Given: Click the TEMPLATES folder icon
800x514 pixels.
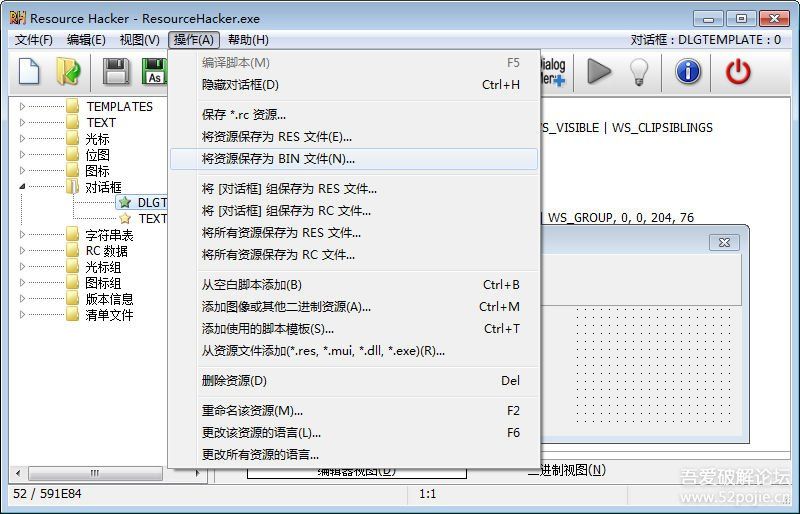Looking at the screenshot, I should (x=72, y=106).
